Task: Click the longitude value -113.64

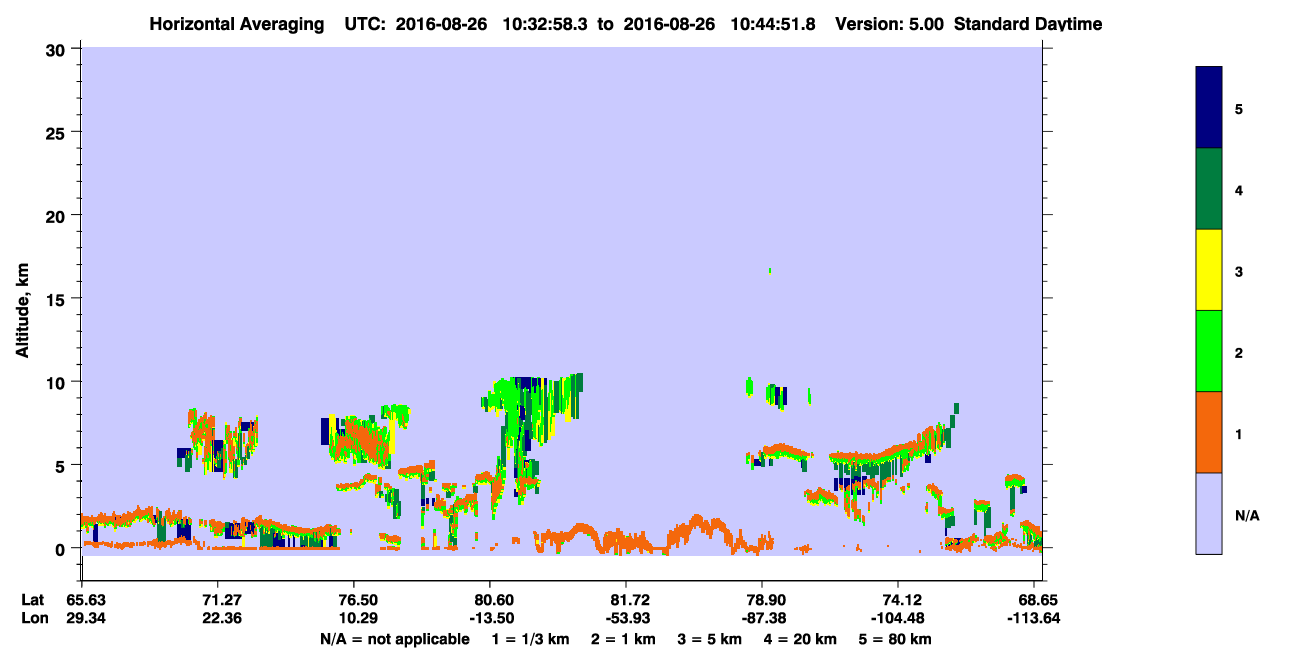Action: (x=1034, y=618)
